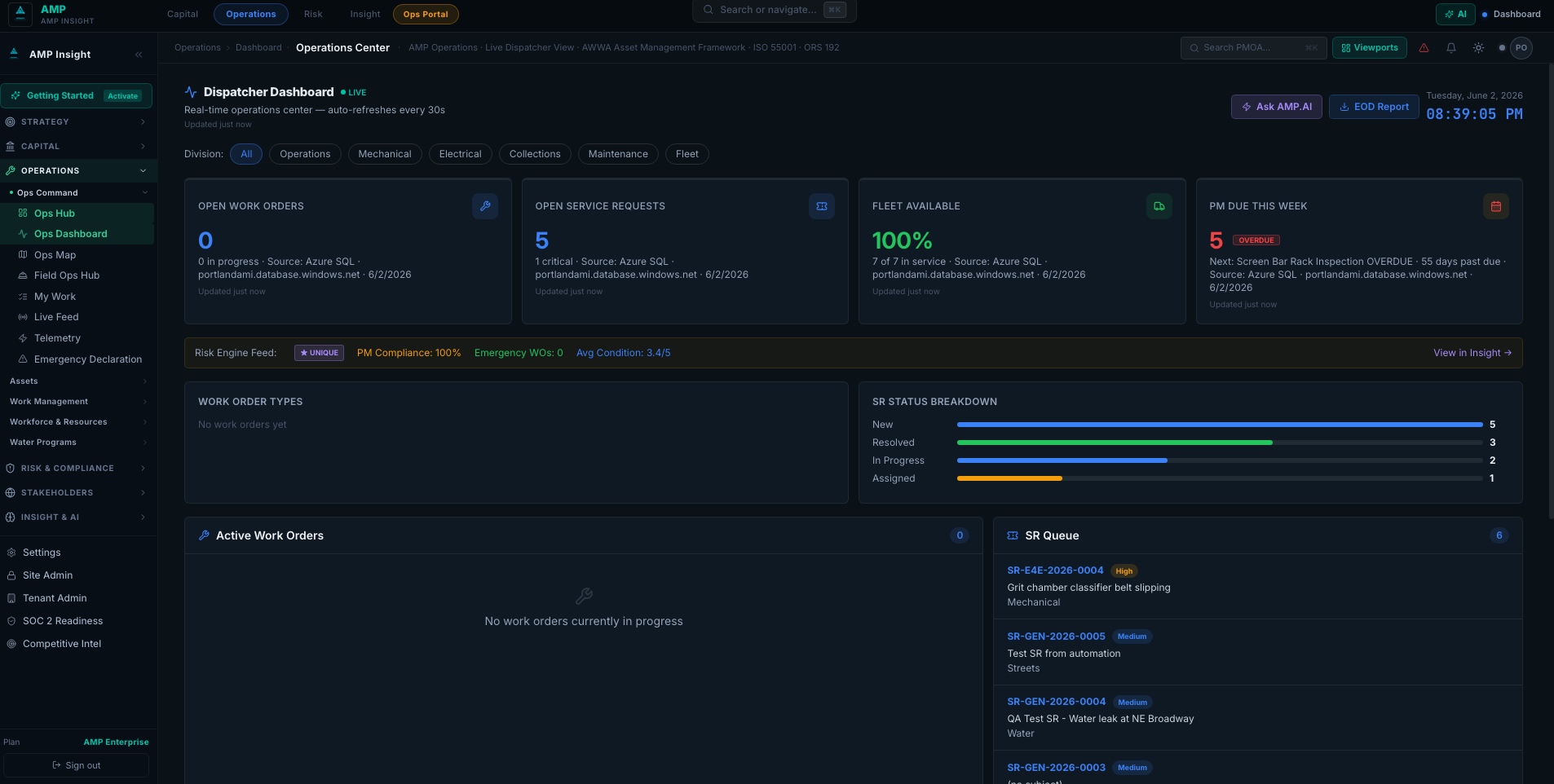Expand the Workforce & Resources group chevron

pyautogui.click(x=145, y=422)
